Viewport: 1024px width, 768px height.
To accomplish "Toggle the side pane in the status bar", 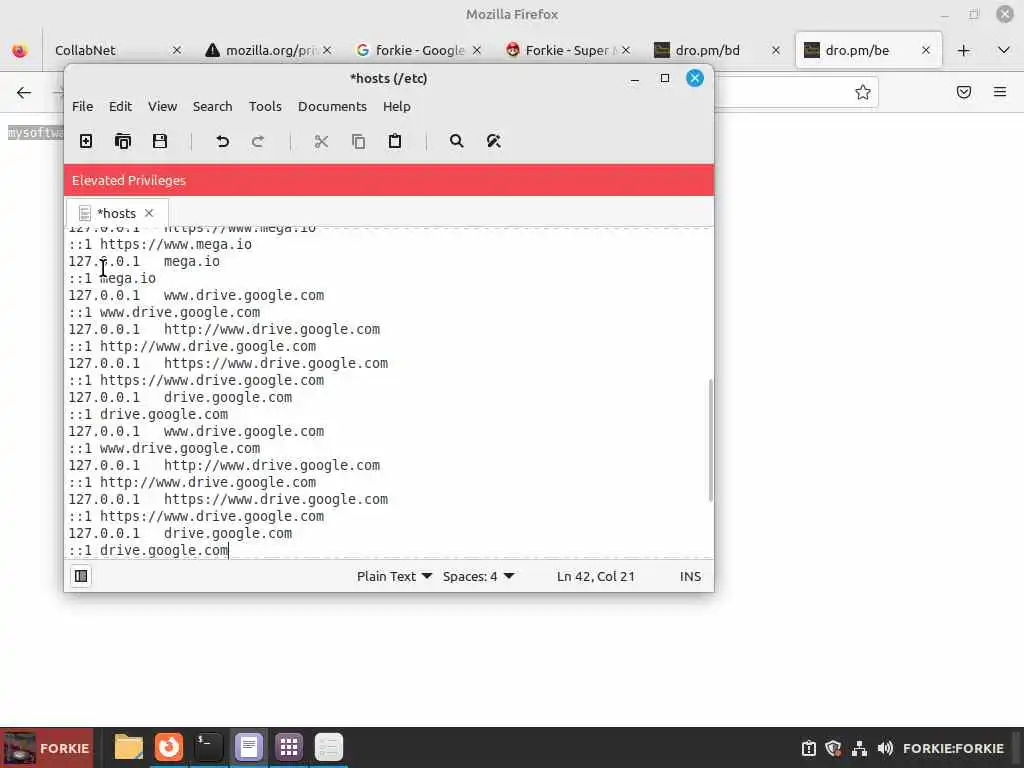I will pyautogui.click(x=81, y=576).
